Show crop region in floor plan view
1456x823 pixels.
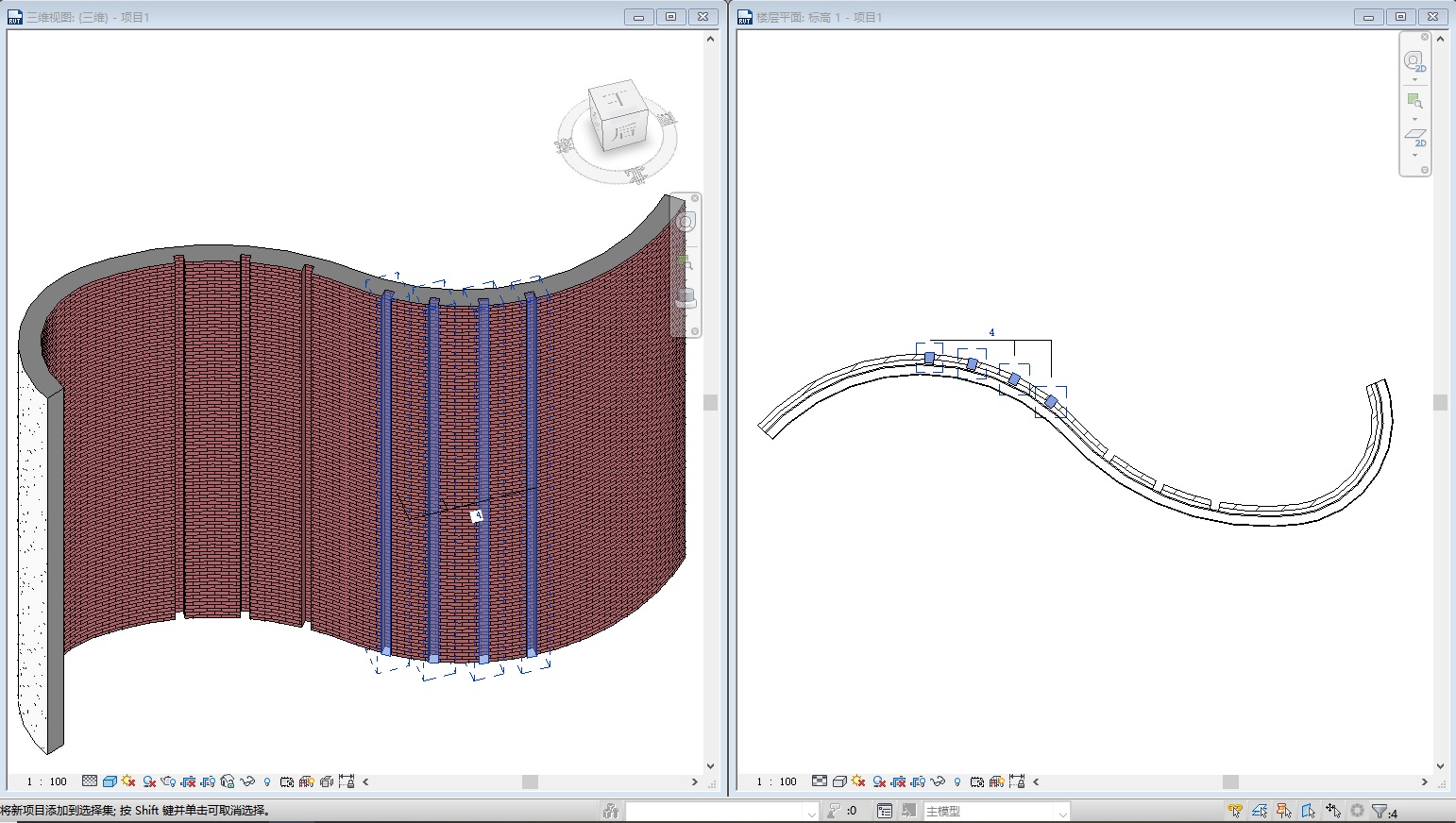(918, 781)
